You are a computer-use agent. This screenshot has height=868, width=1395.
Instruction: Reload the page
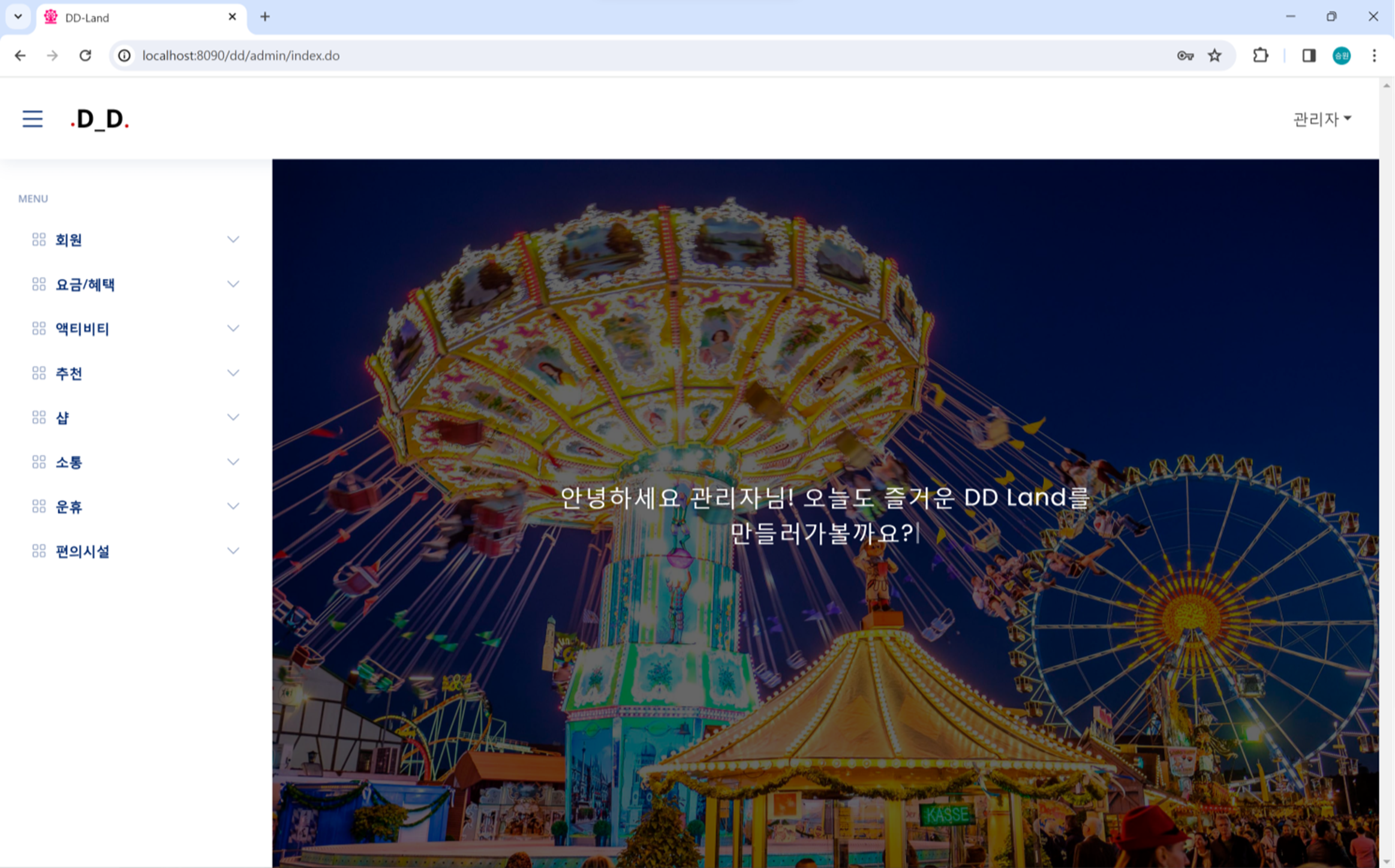pos(85,56)
